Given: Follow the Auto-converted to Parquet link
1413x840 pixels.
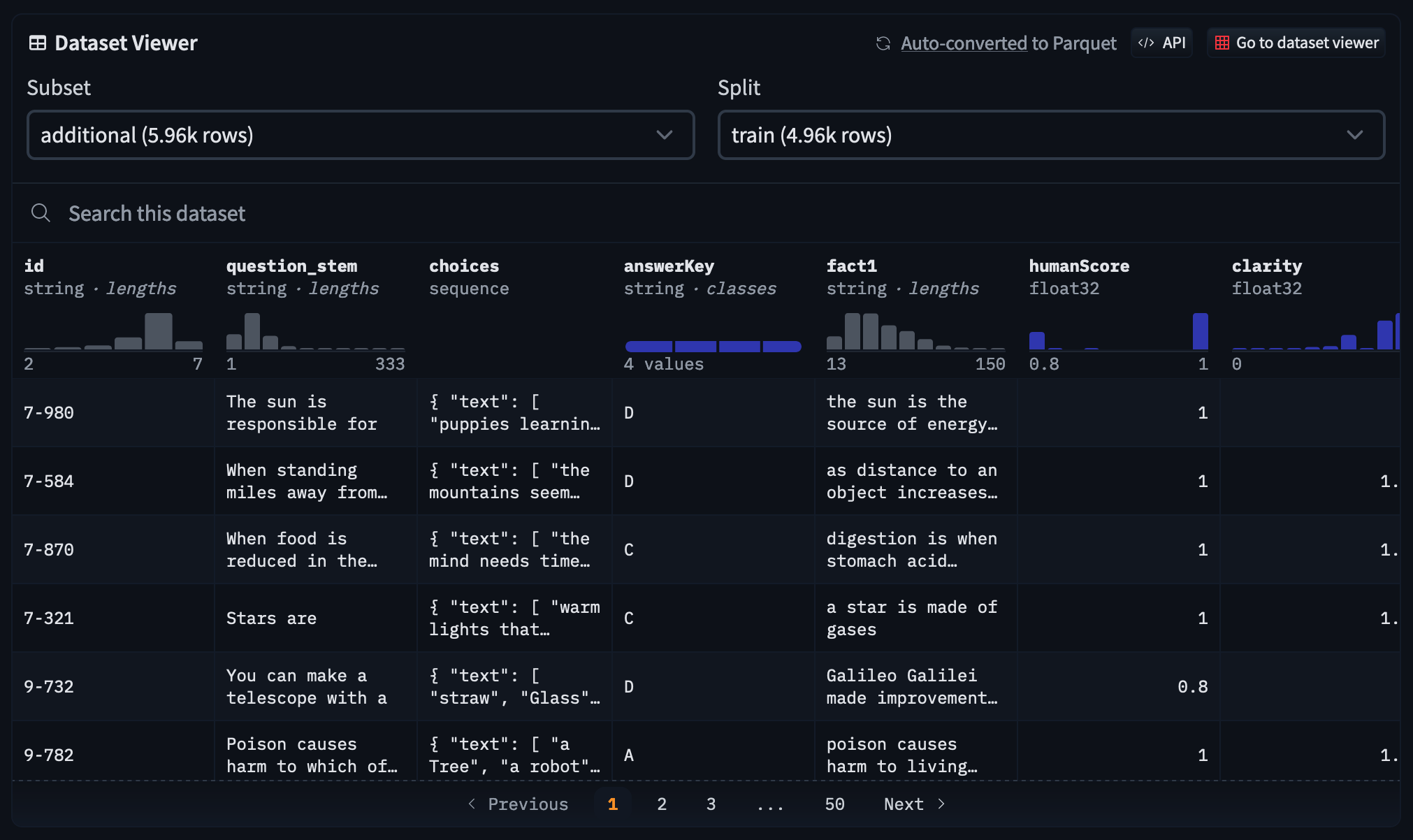Looking at the screenshot, I should pos(963,43).
